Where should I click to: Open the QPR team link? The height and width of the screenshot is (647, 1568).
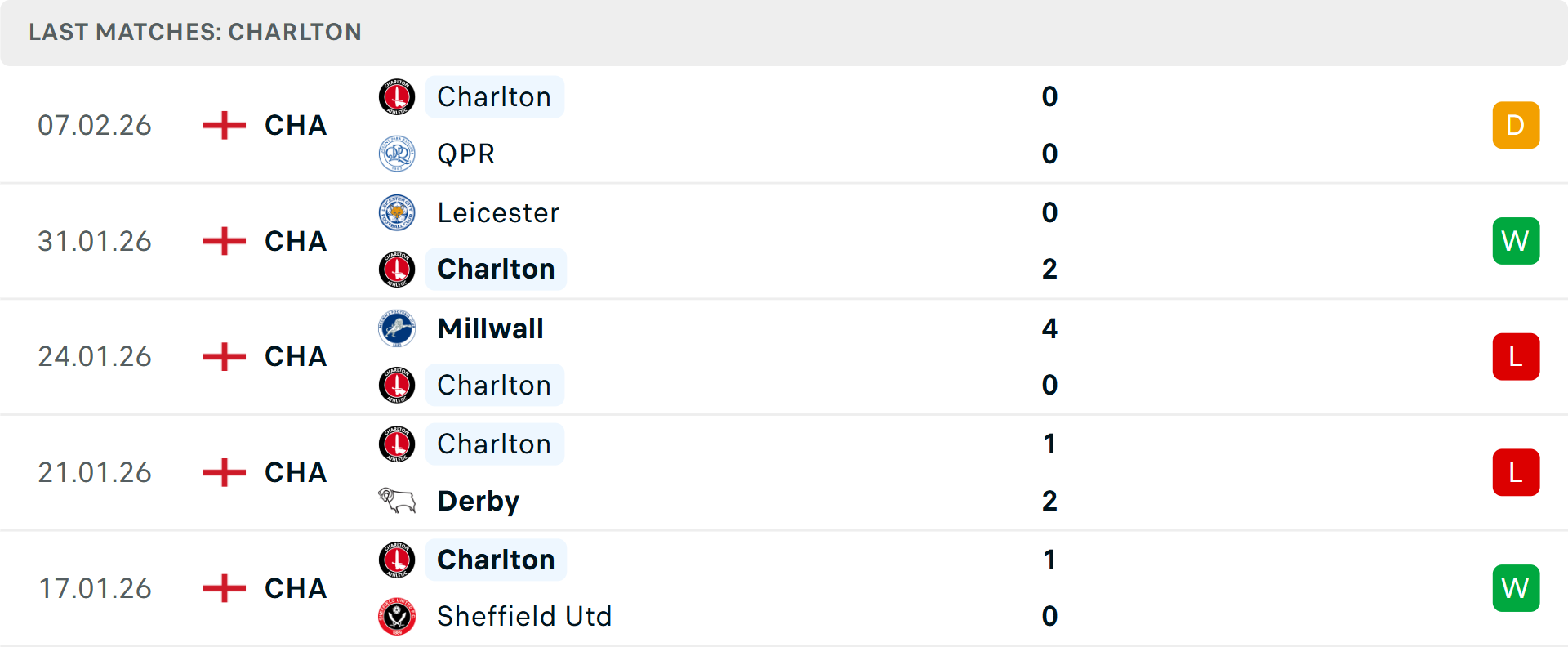[465, 154]
